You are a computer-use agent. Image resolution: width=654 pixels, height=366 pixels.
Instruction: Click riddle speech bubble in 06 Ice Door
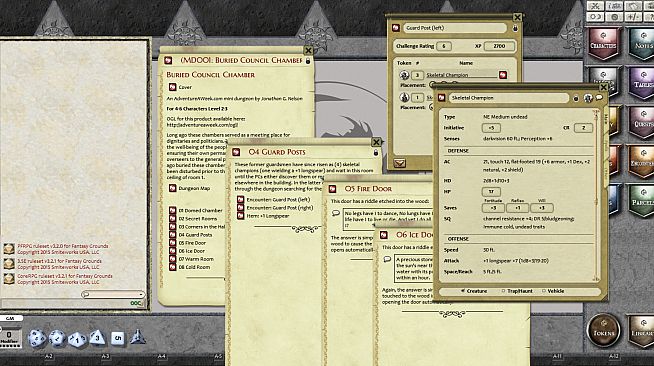[387, 259]
